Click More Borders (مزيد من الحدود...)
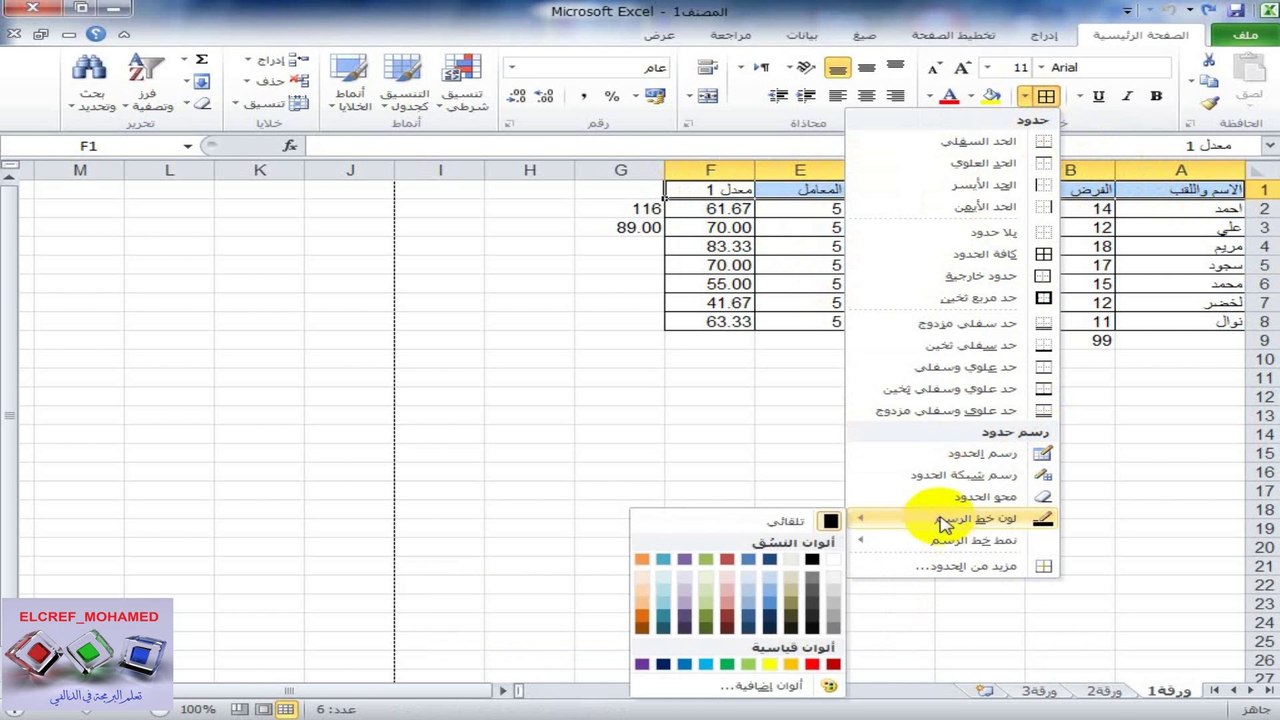The width and height of the screenshot is (1280, 720). [x=952, y=567]
